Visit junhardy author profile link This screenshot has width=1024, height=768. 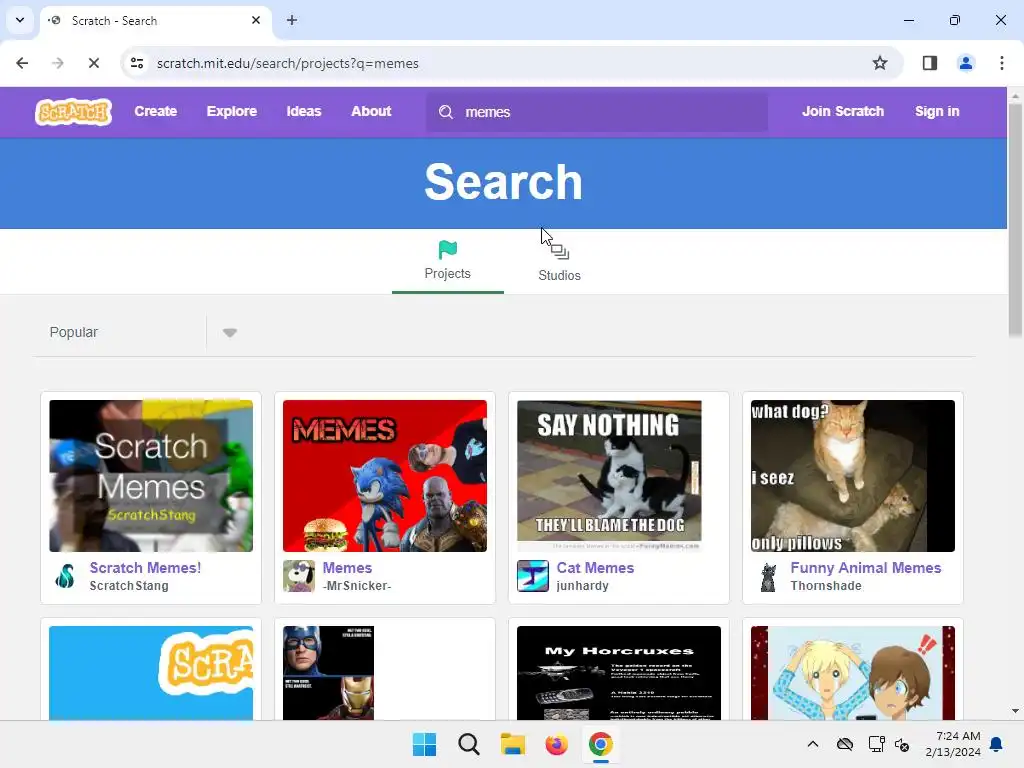[x=583, y=586]
